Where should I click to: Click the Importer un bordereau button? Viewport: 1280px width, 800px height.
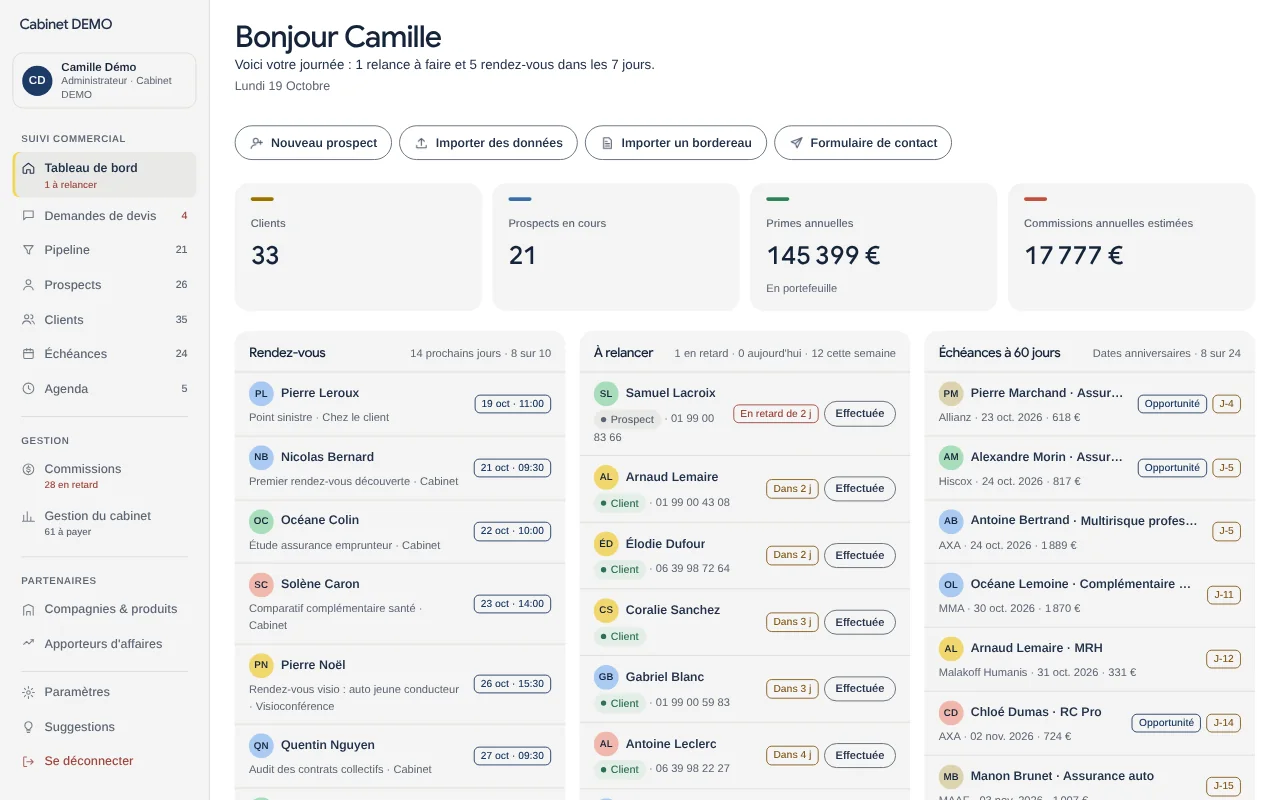(x=676, y=143)
